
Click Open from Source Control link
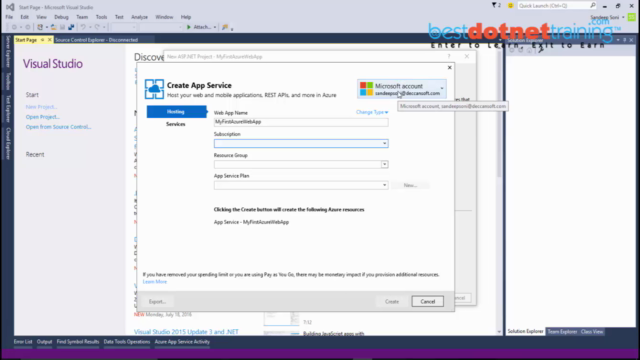click(58, 127)
